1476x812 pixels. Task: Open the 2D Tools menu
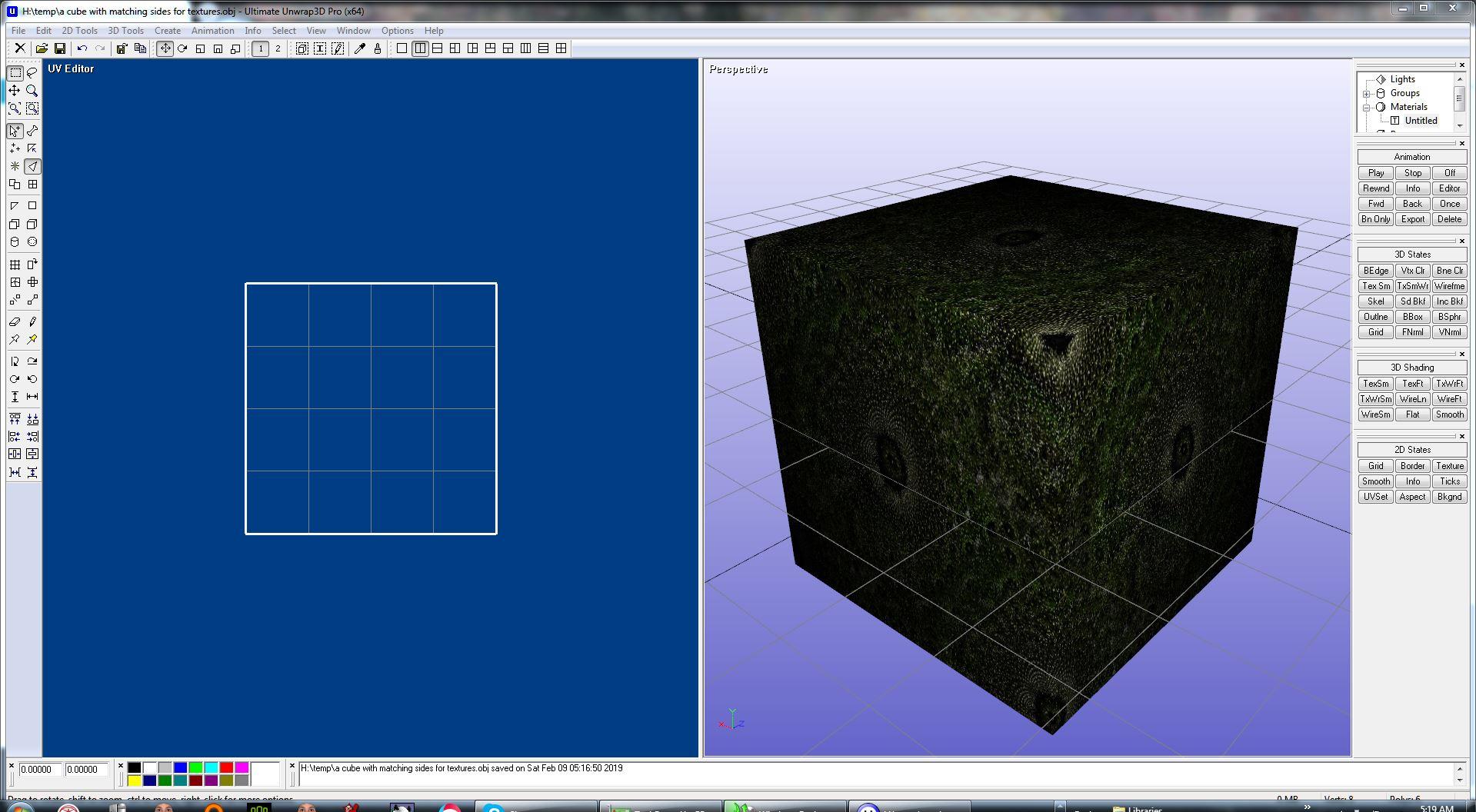pyautogui.click(x=79, y=31)
